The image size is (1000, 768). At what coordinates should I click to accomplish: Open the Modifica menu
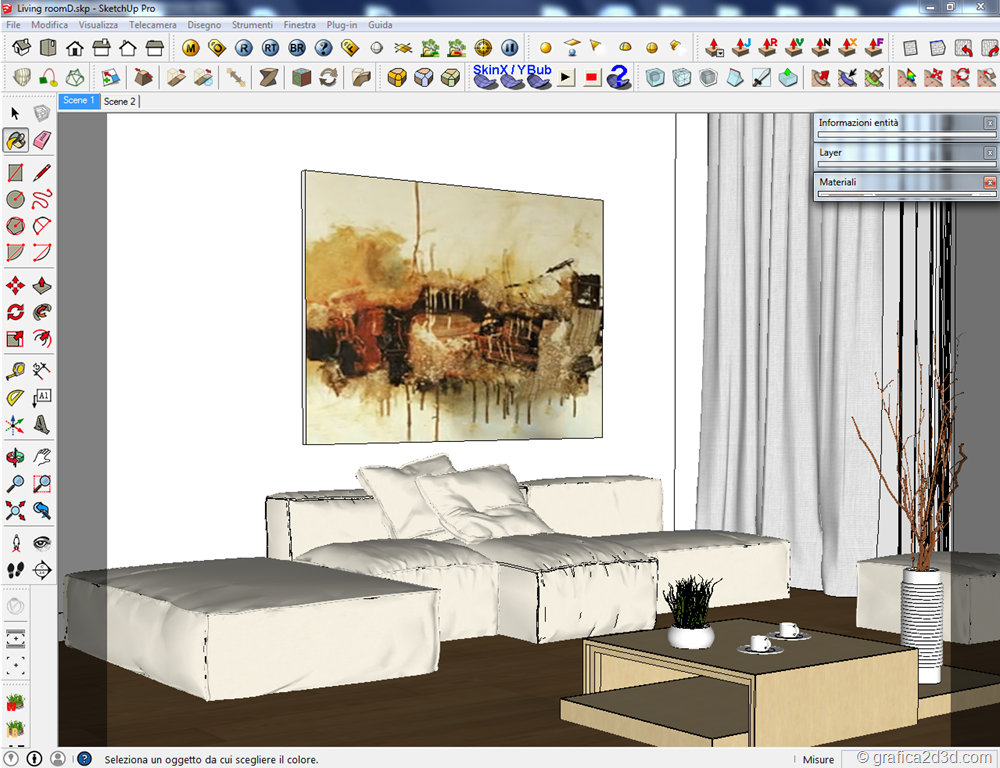click(49, 25)
